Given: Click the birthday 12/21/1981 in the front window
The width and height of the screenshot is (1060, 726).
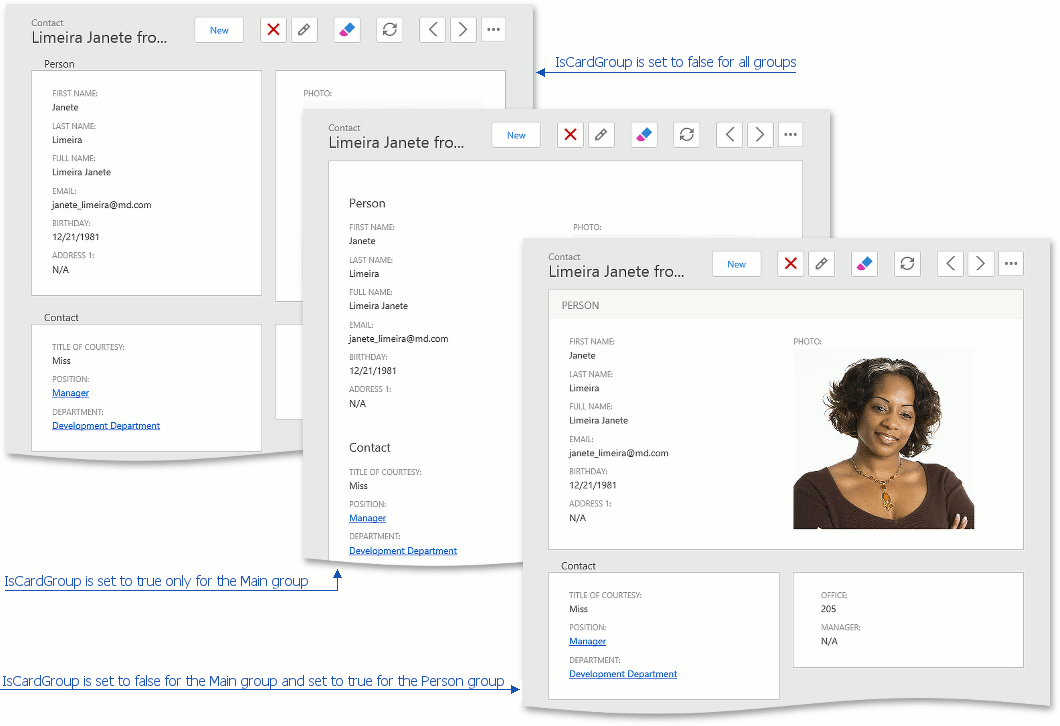Looking at the screenshot, I should tap(593, 485).
